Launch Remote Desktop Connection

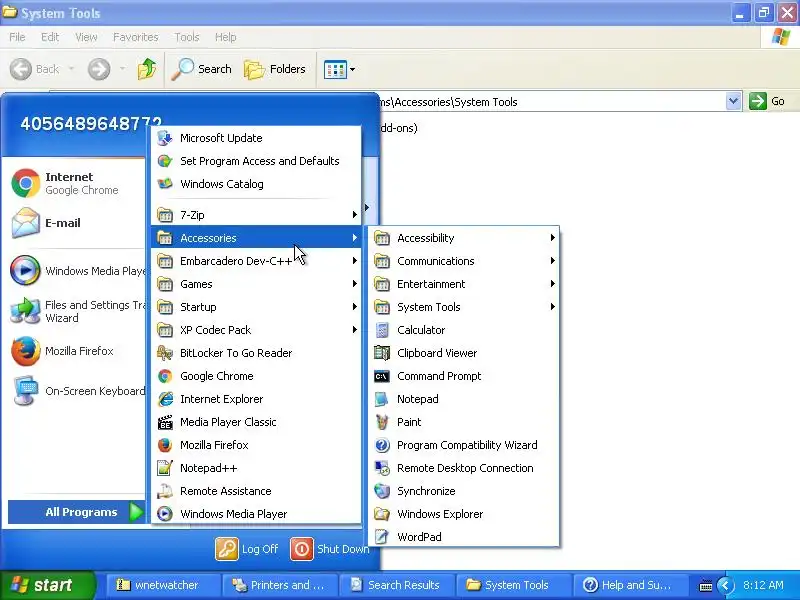point(464,468)
